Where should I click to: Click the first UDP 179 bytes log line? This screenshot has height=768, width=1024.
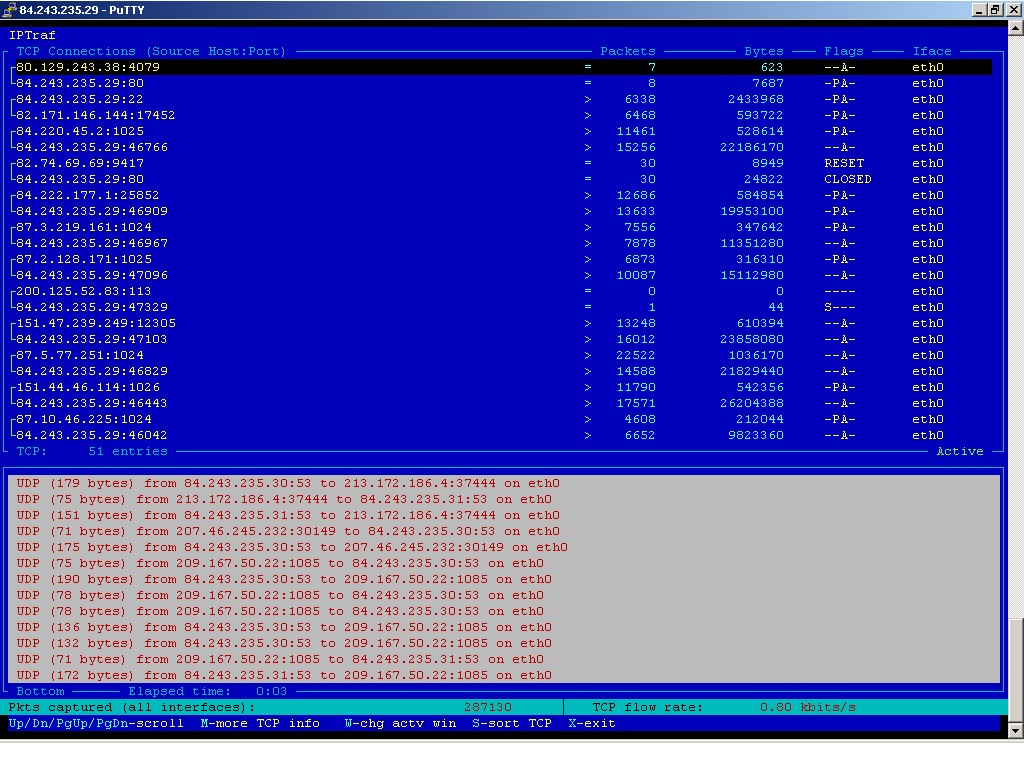pyautogui.click(x=288, y=483)
